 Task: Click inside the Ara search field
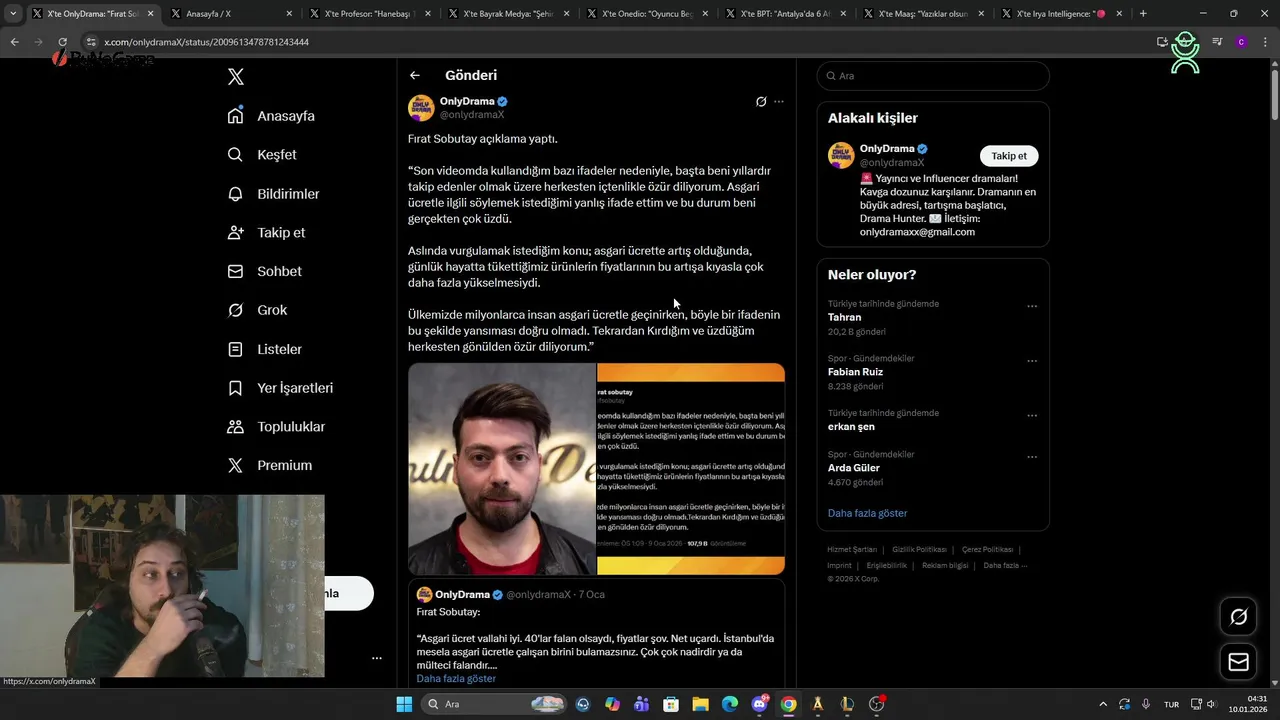coord(933,76)
